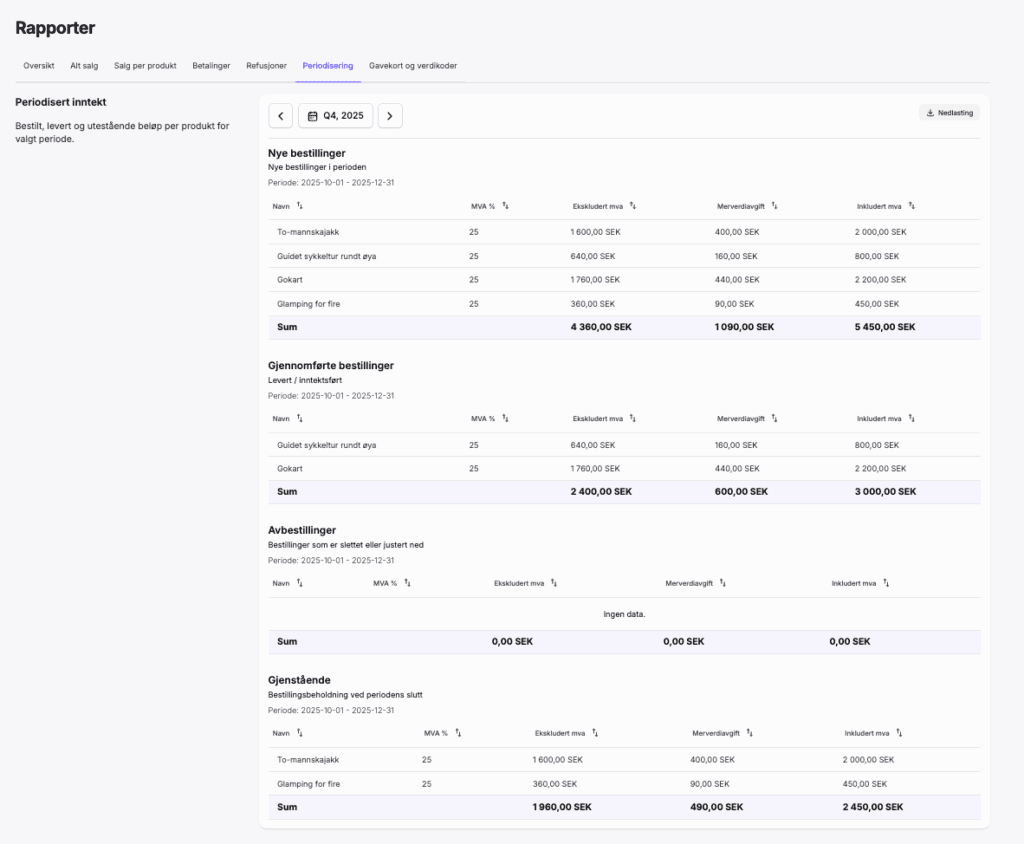1024x844 pixels.
Task: Open the Alt salg tab
Action: click(x=84, y=65)
